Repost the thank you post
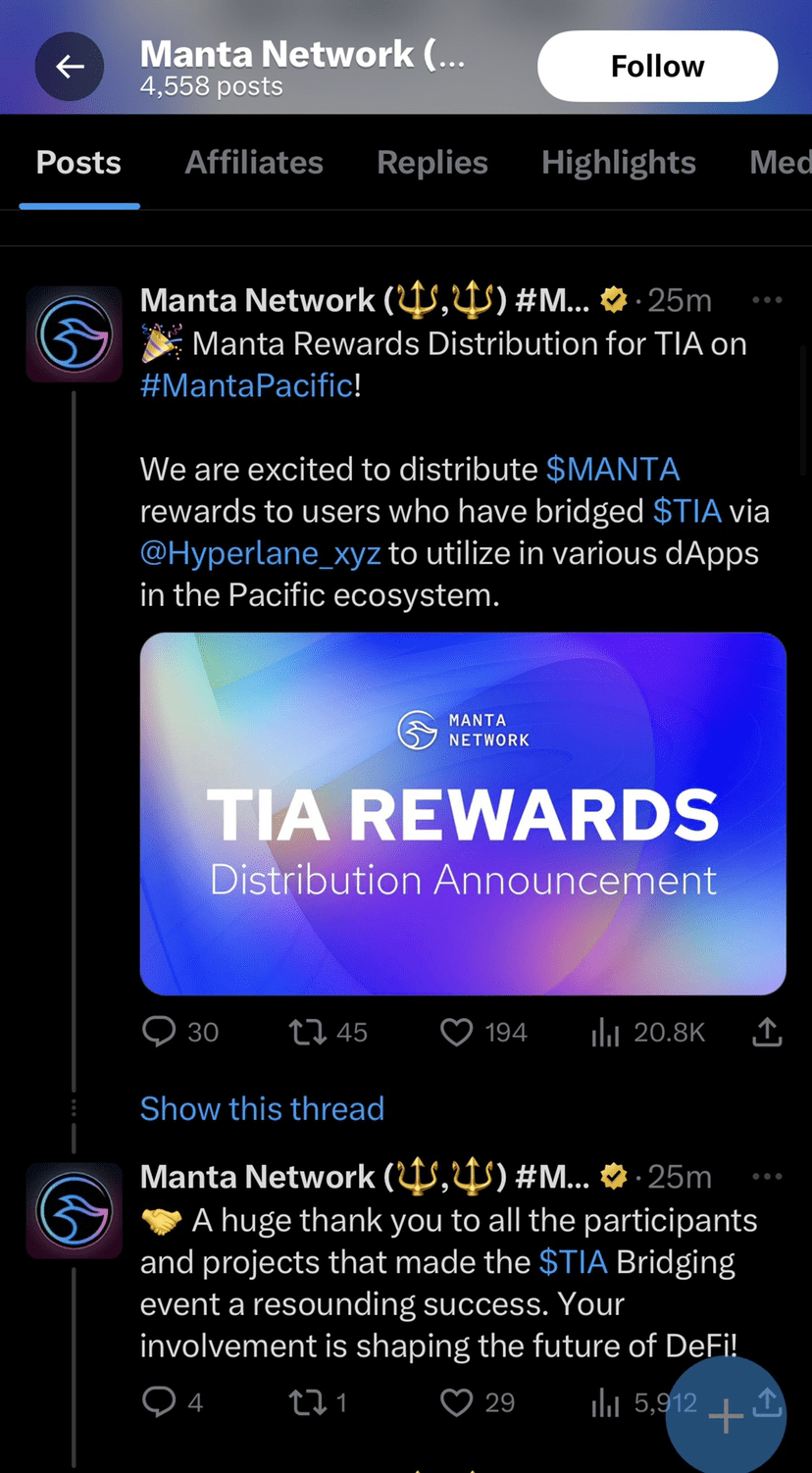The height and width of the screenshot is (1473, 812). click(308, 1402)
